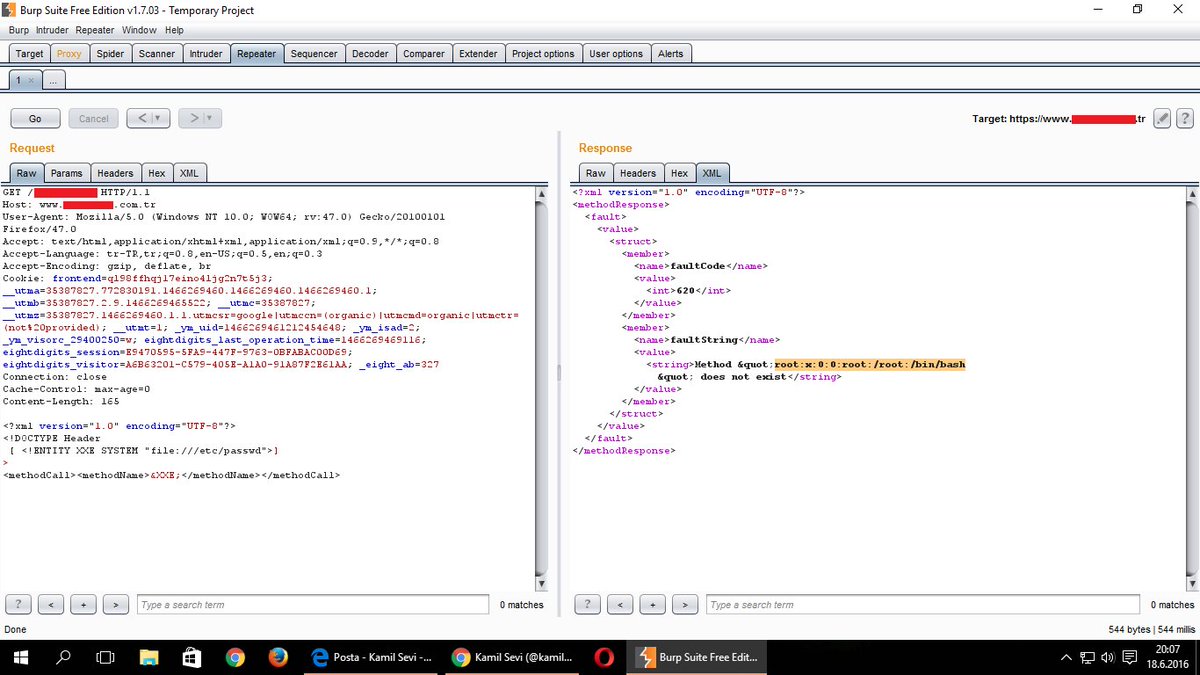Viewport: 1200px width, 675px height.
Task: Switch to Edge 'Posta - Kamil Sevi' window
Action: (372, 657)
